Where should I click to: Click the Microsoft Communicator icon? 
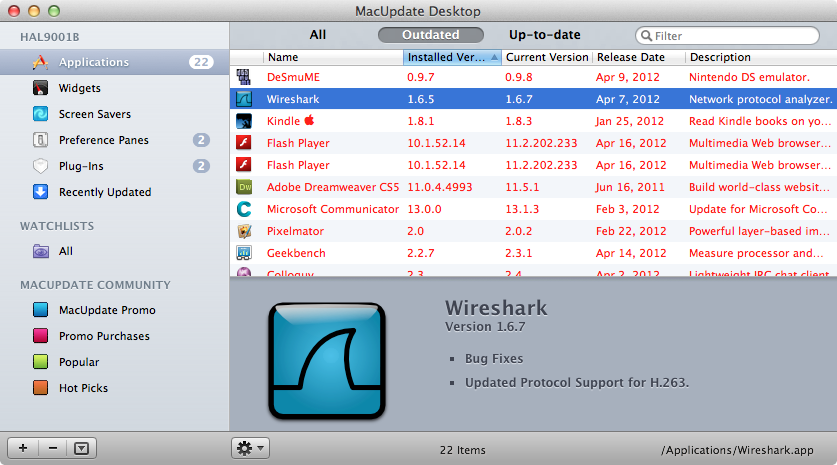244,209
